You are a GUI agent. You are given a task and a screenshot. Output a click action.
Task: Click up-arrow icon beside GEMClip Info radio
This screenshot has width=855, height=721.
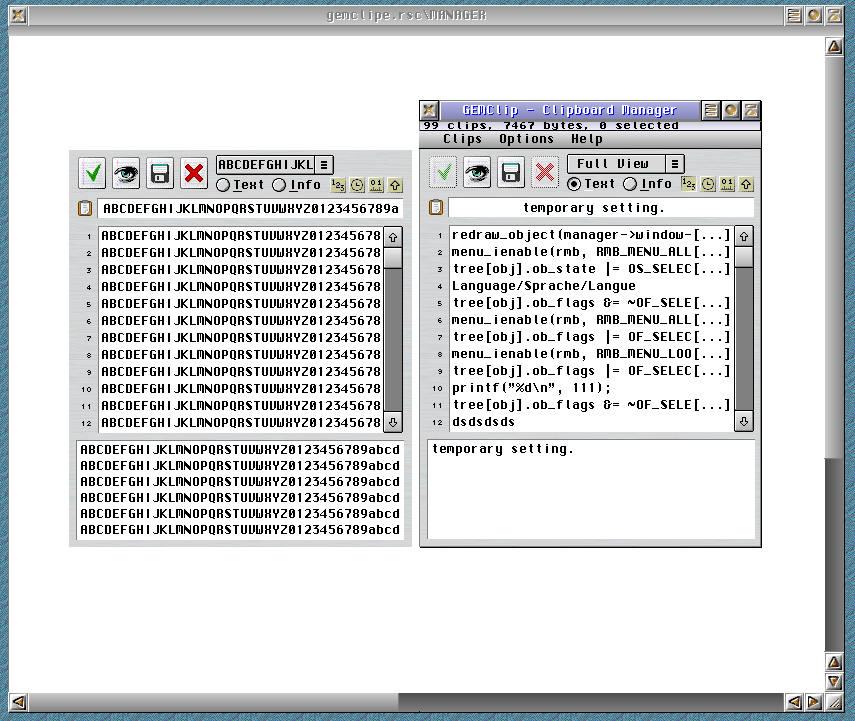click(x=746, y=184)
